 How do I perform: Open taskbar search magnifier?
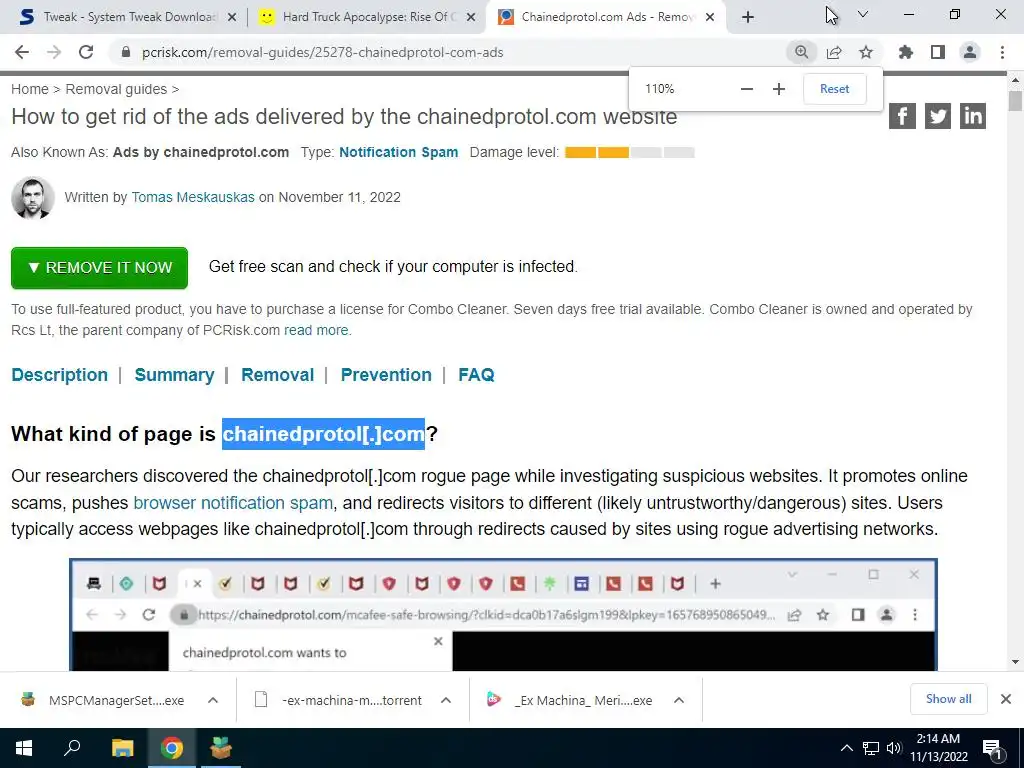pyautogui.click(x=72, y=748)
